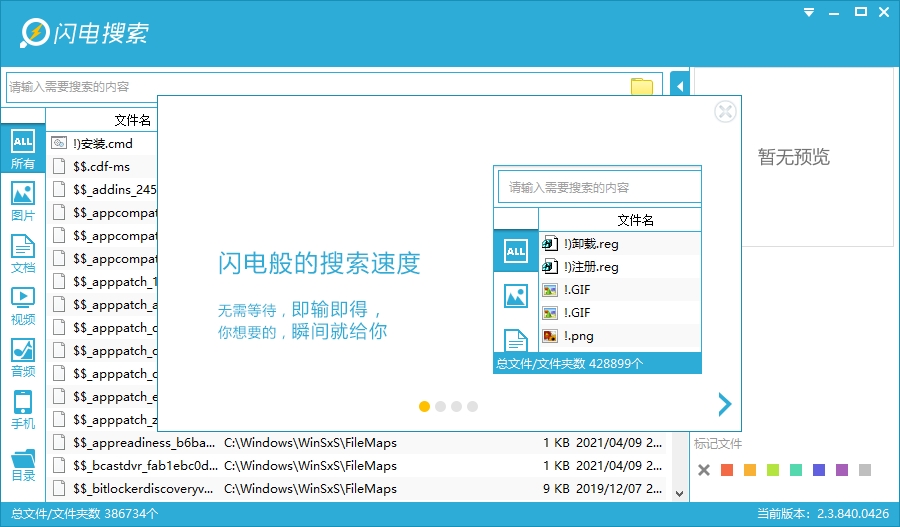This screenshot has height=527, width=900.
Task: Pick the gray mark color
Action: [865, 470]
